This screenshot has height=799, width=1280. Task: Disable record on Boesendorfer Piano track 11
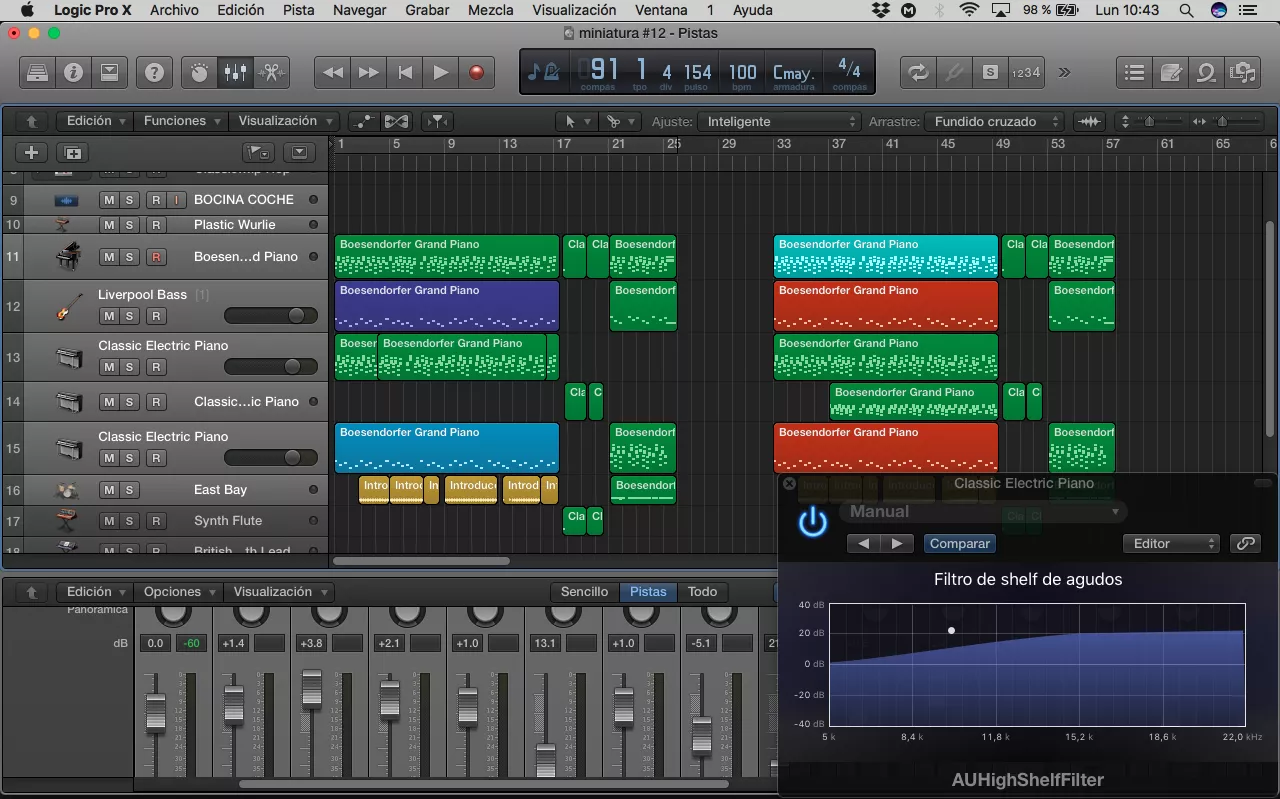tap(156, 257)
